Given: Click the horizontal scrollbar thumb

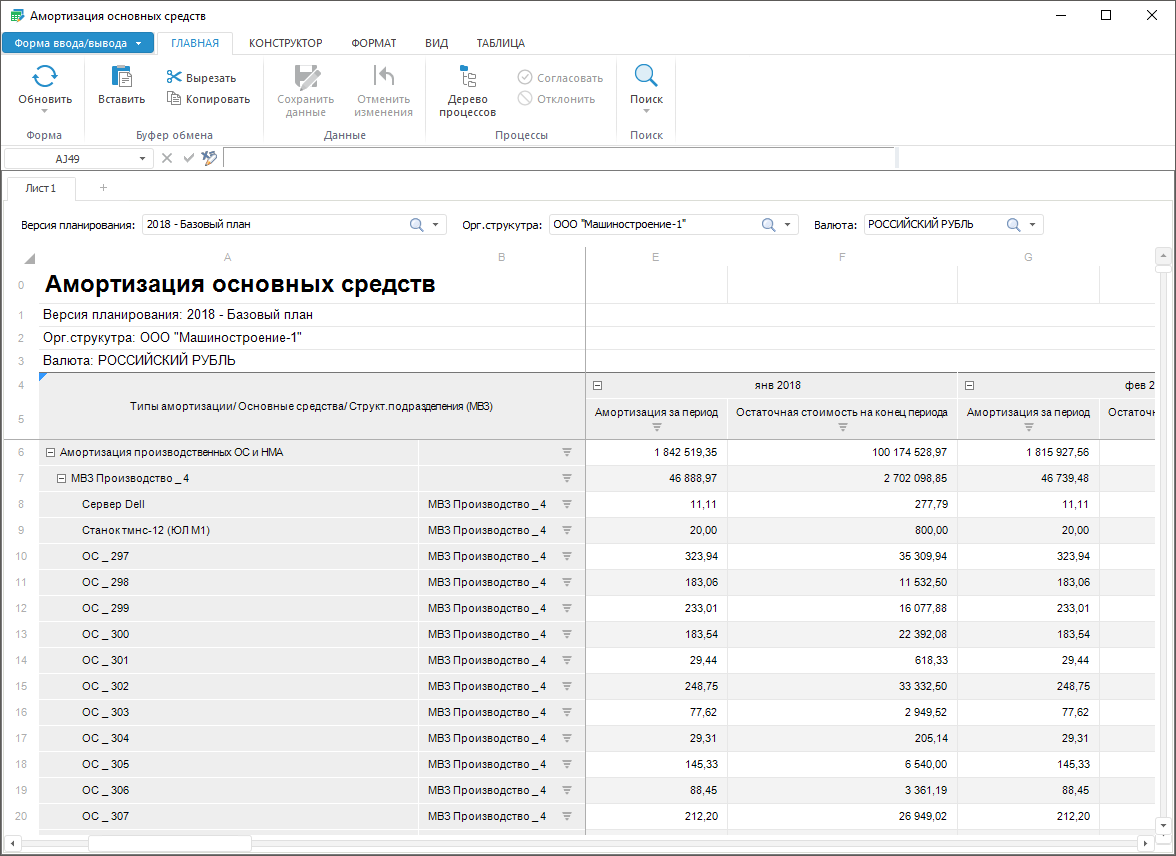Looking at the screenshot, I should tap(169, 843).
